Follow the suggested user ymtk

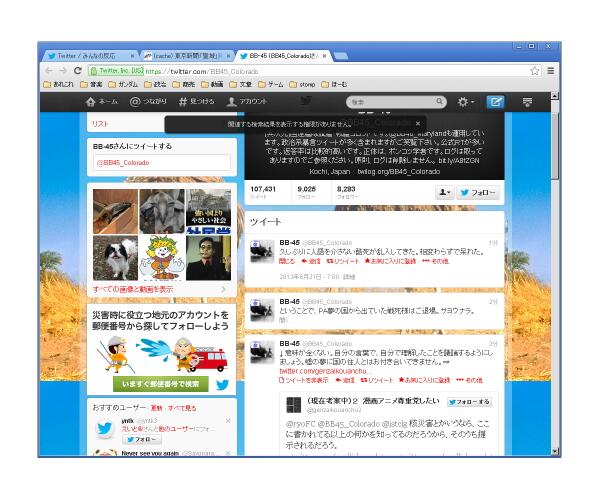point(142,440)
